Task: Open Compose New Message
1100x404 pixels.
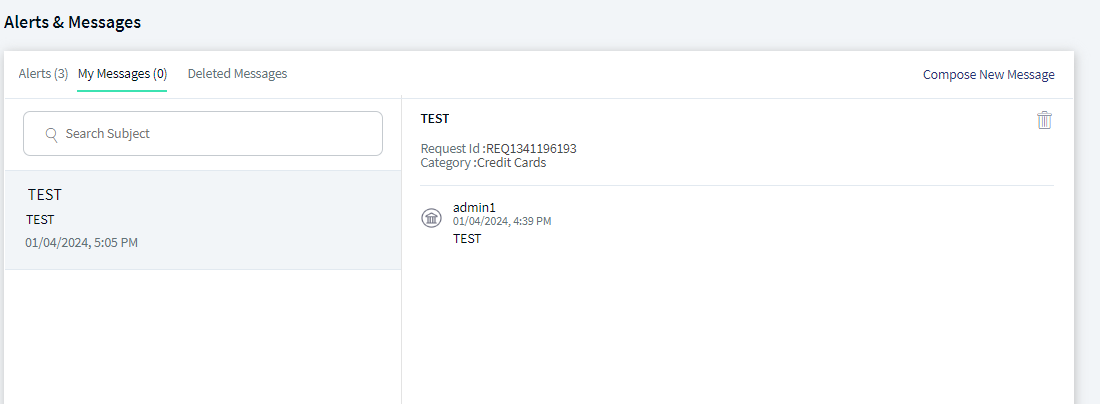Action: [x=988, y=74]
